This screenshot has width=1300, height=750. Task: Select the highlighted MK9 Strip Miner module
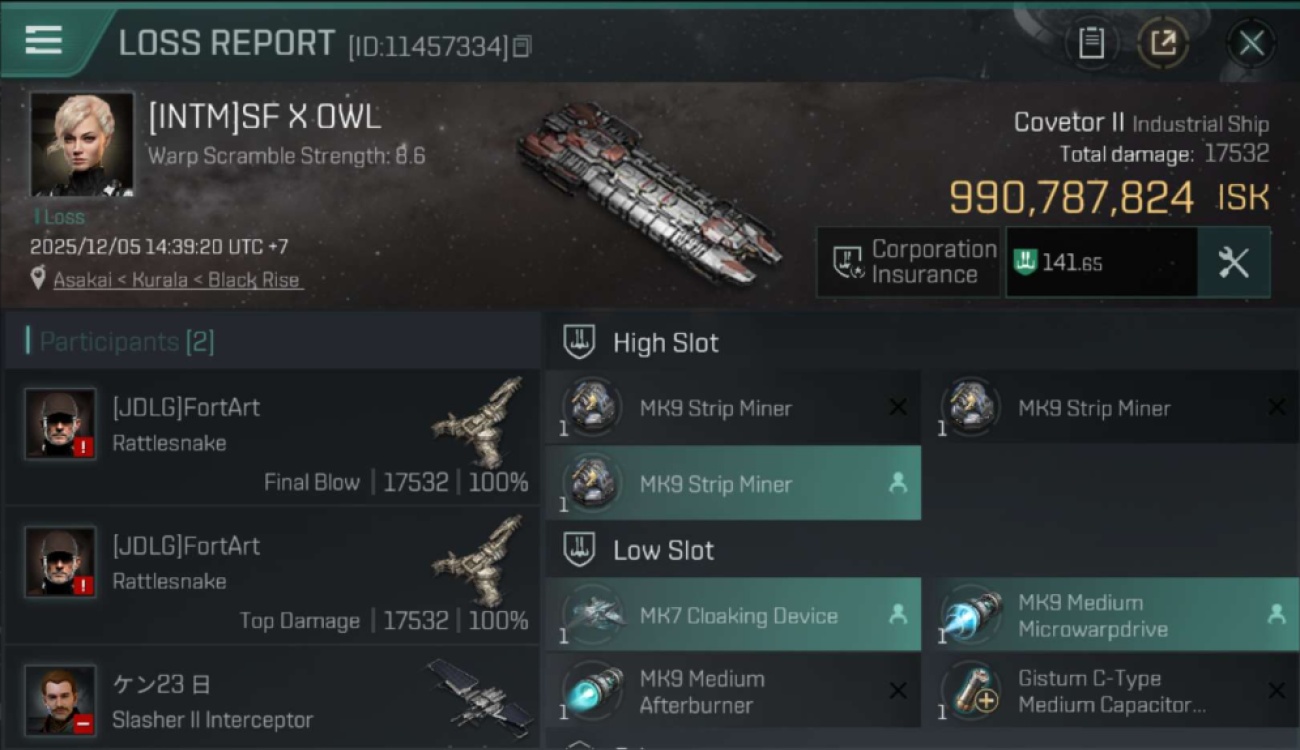734,484
